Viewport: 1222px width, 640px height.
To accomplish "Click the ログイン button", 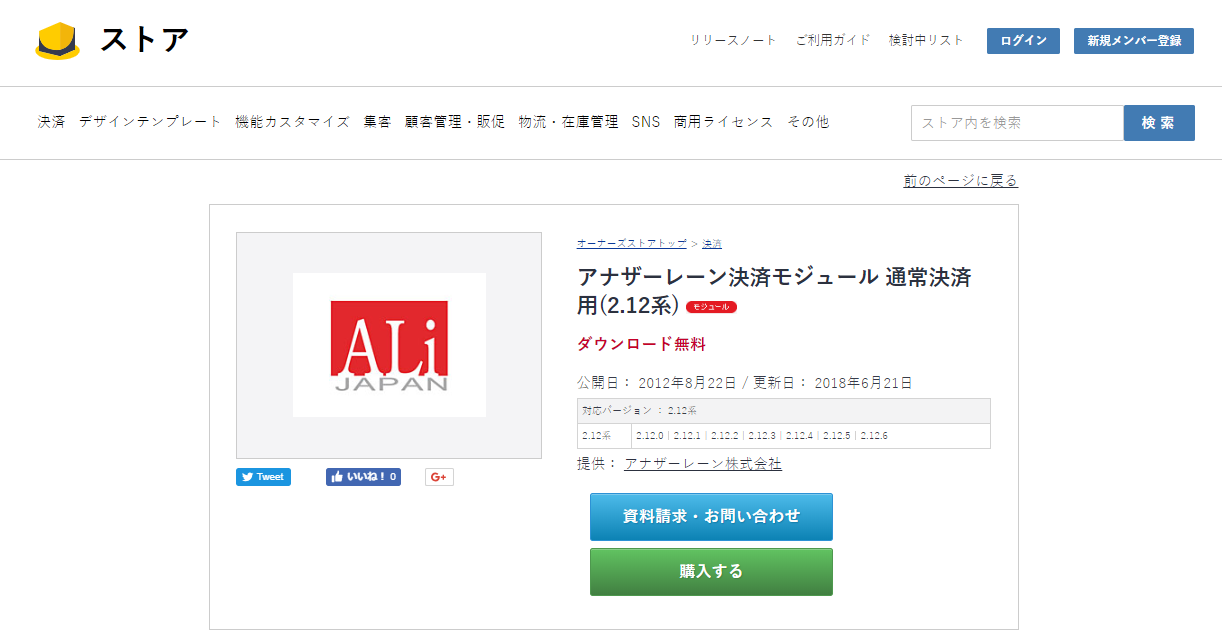I will [1023, 41].
